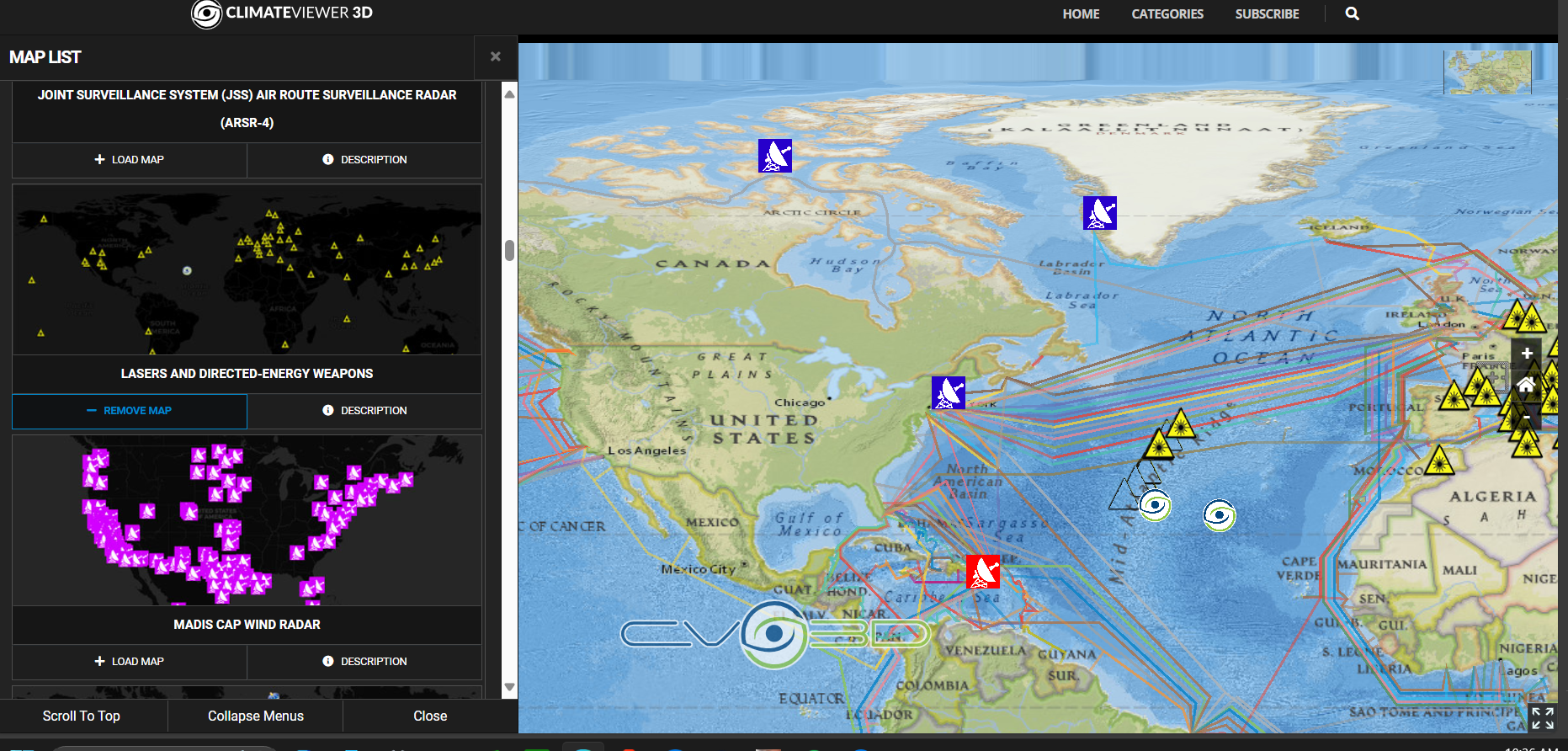The image size is (1568, 751).
Task: Toggle fullscreen map with the expand arrows
Action: coord(1543,718)
